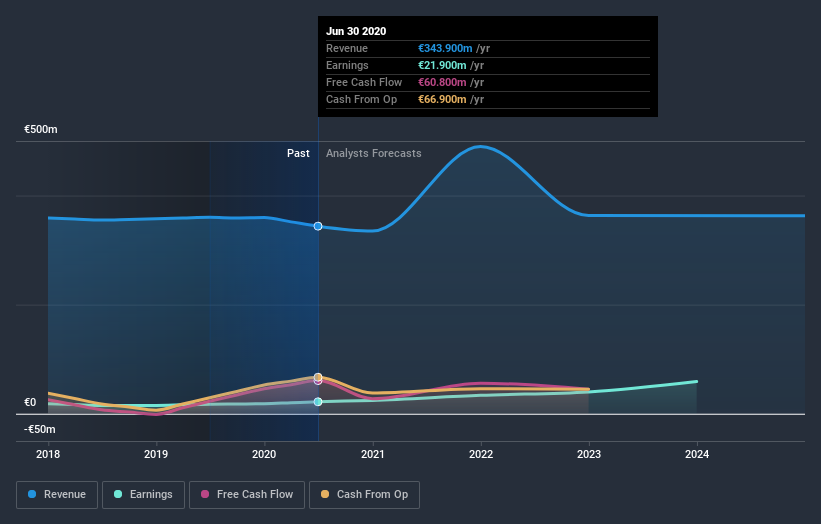821x524 pixels.
Task: Select the Earnings data point at Jun 2020
Action: [x=318, y=402]
